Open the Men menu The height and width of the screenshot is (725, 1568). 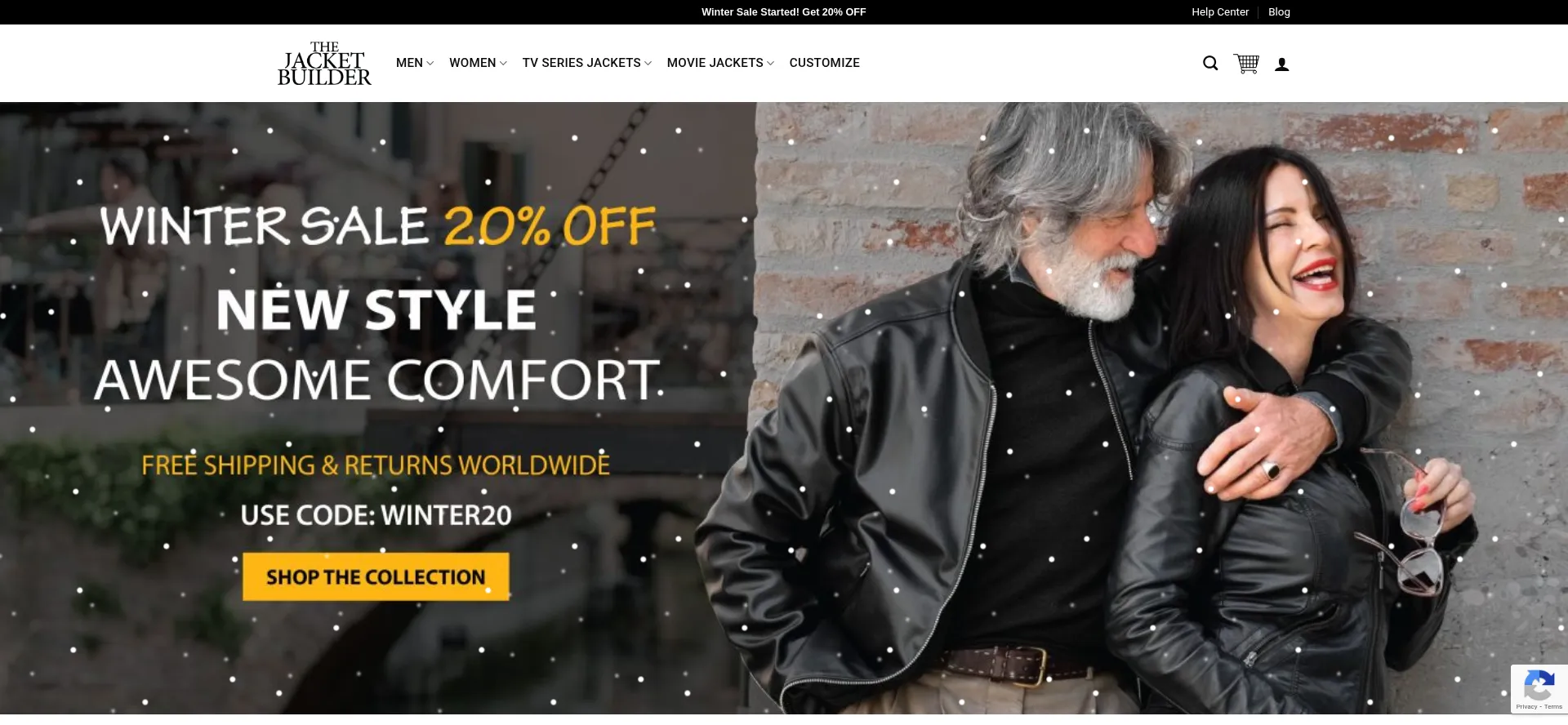(409, 63)
